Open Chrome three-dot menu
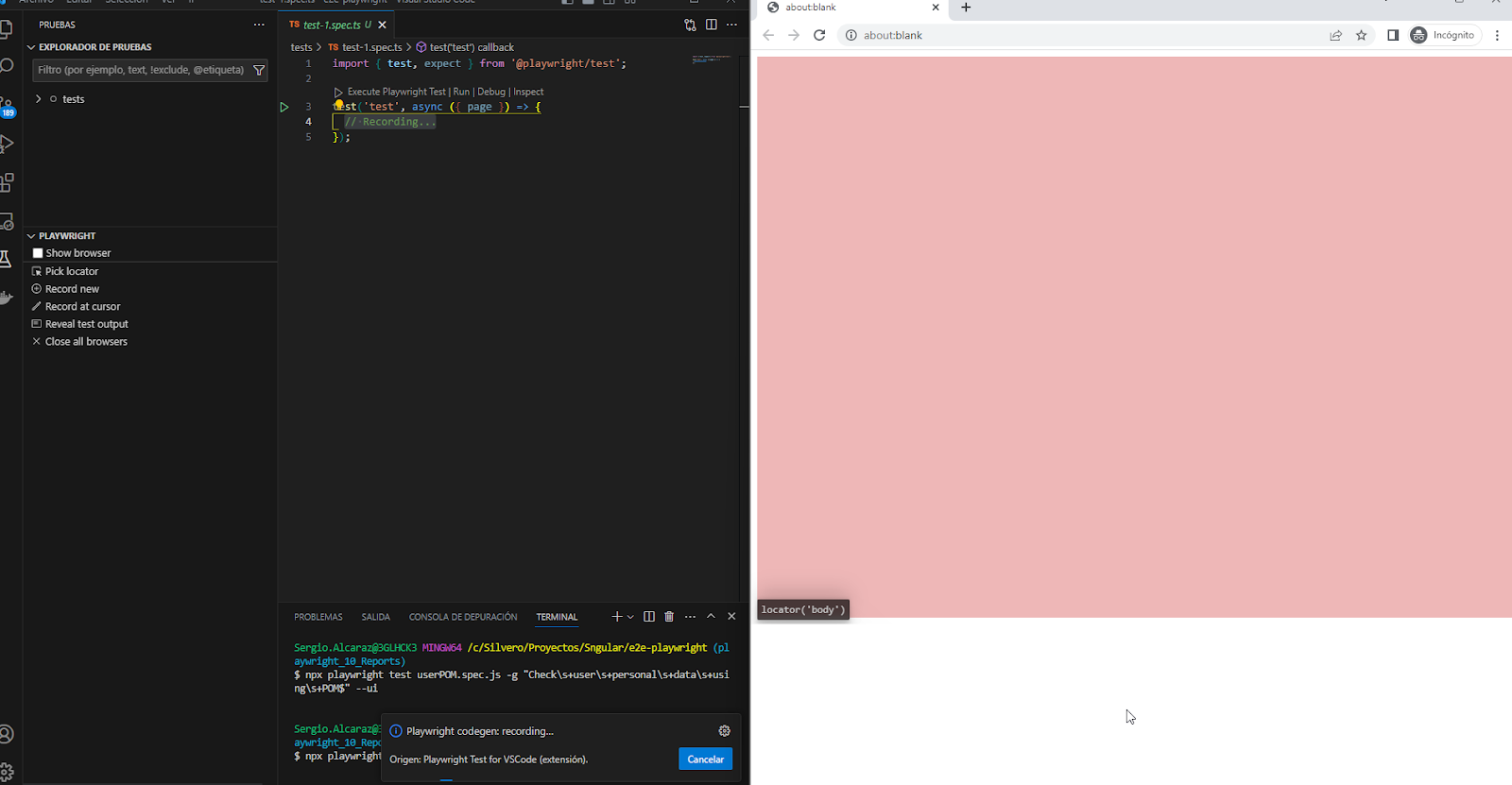1512x785 pixels. click(1497, 35)
